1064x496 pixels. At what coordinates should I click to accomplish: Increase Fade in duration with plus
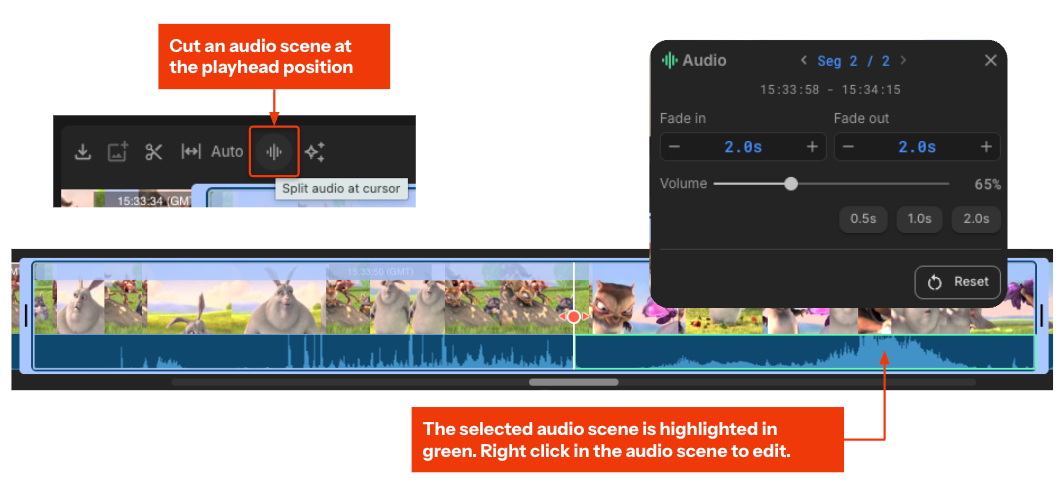[812, 147]
